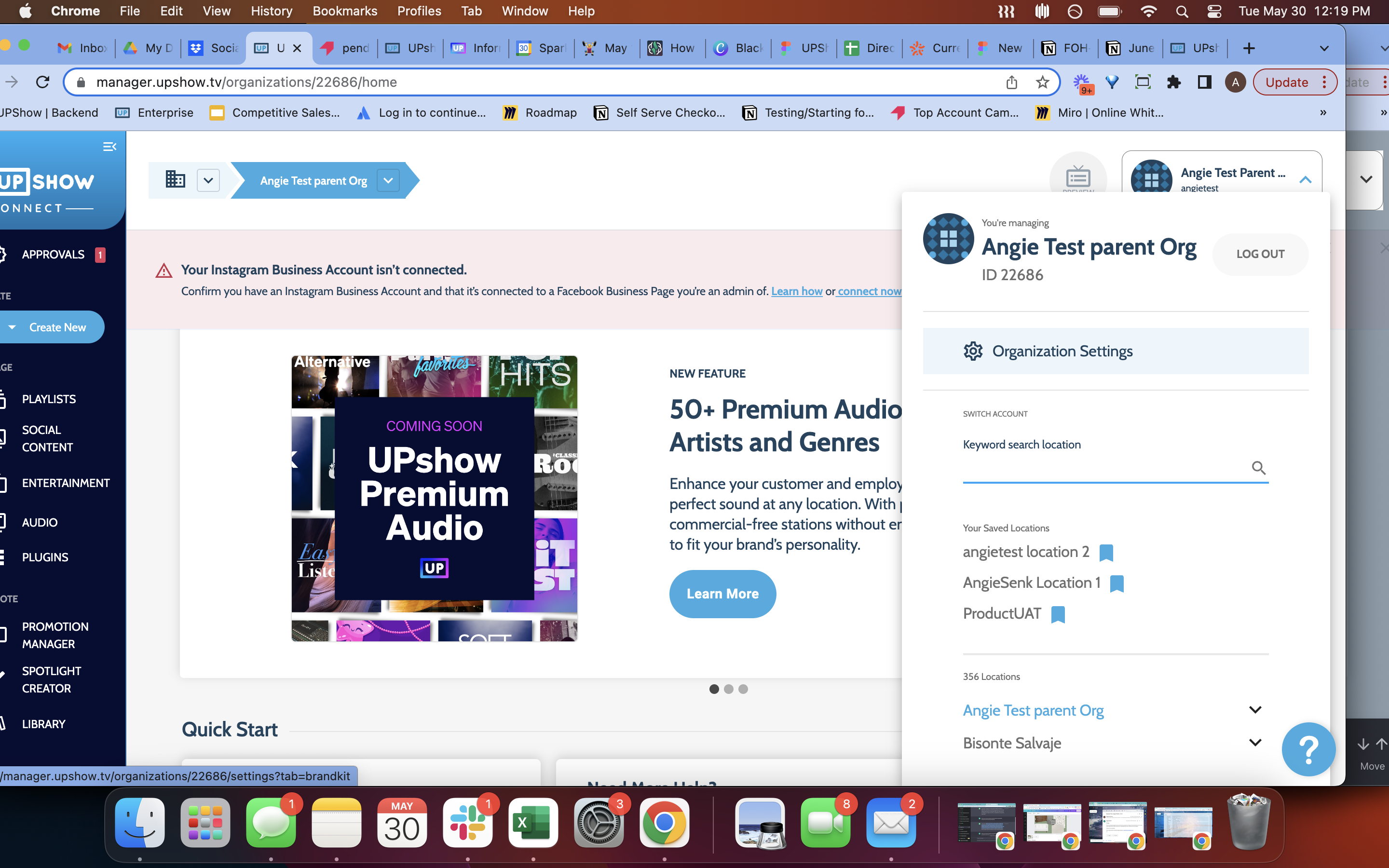Viewport: 1389px width, 868px height.
Task: Click the Learn how link in Instagram warning
Action: tap(797, 291)
